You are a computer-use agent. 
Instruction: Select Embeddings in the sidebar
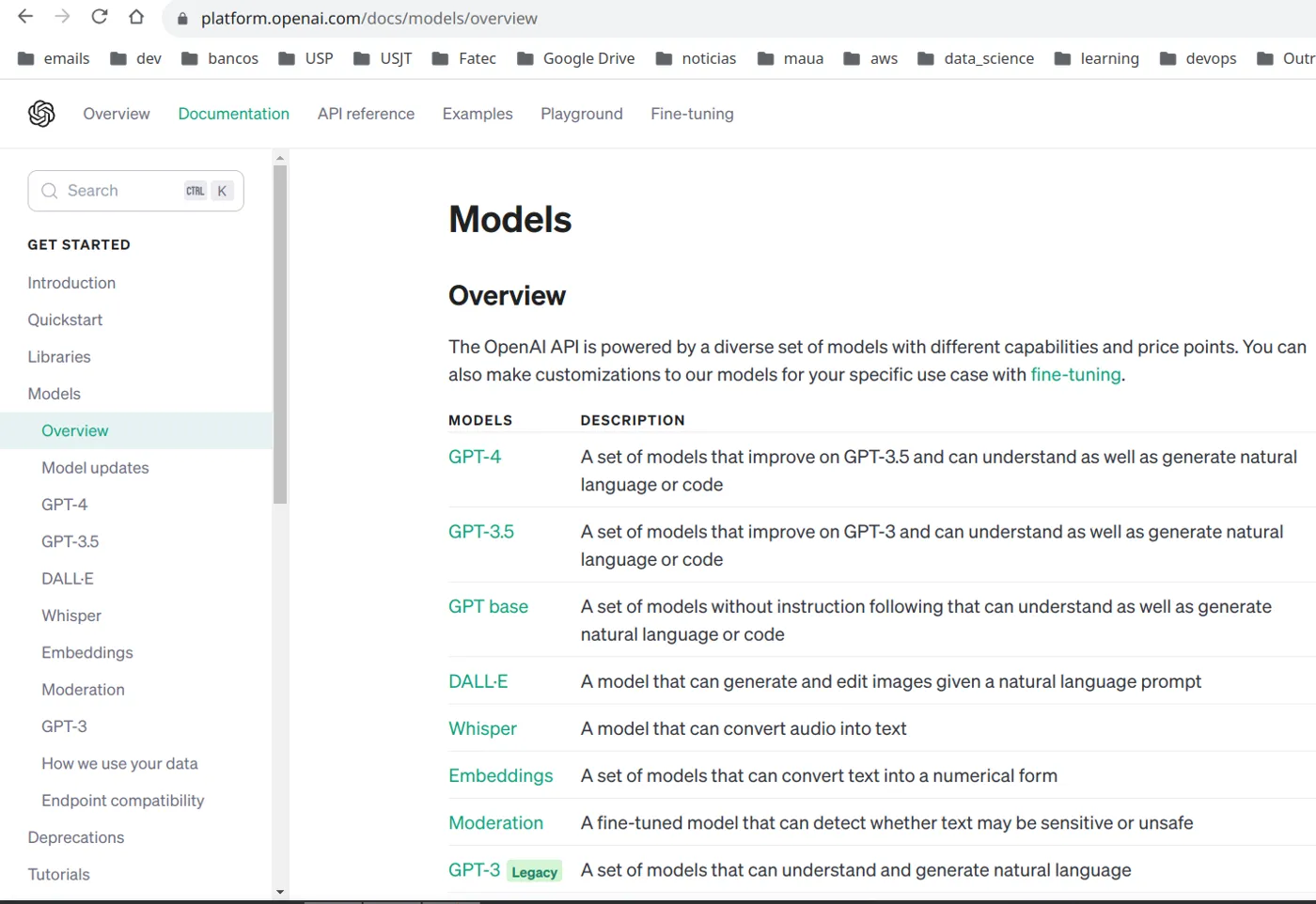87,652
